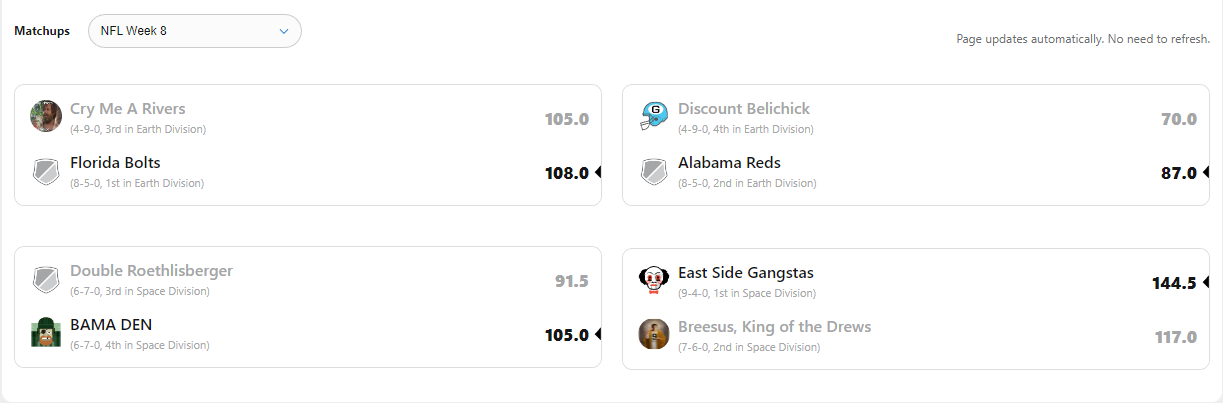Click East Side Gangstas 144.5 score
Viewport: 1223px width, 403px height.
tap(1174, 283)
